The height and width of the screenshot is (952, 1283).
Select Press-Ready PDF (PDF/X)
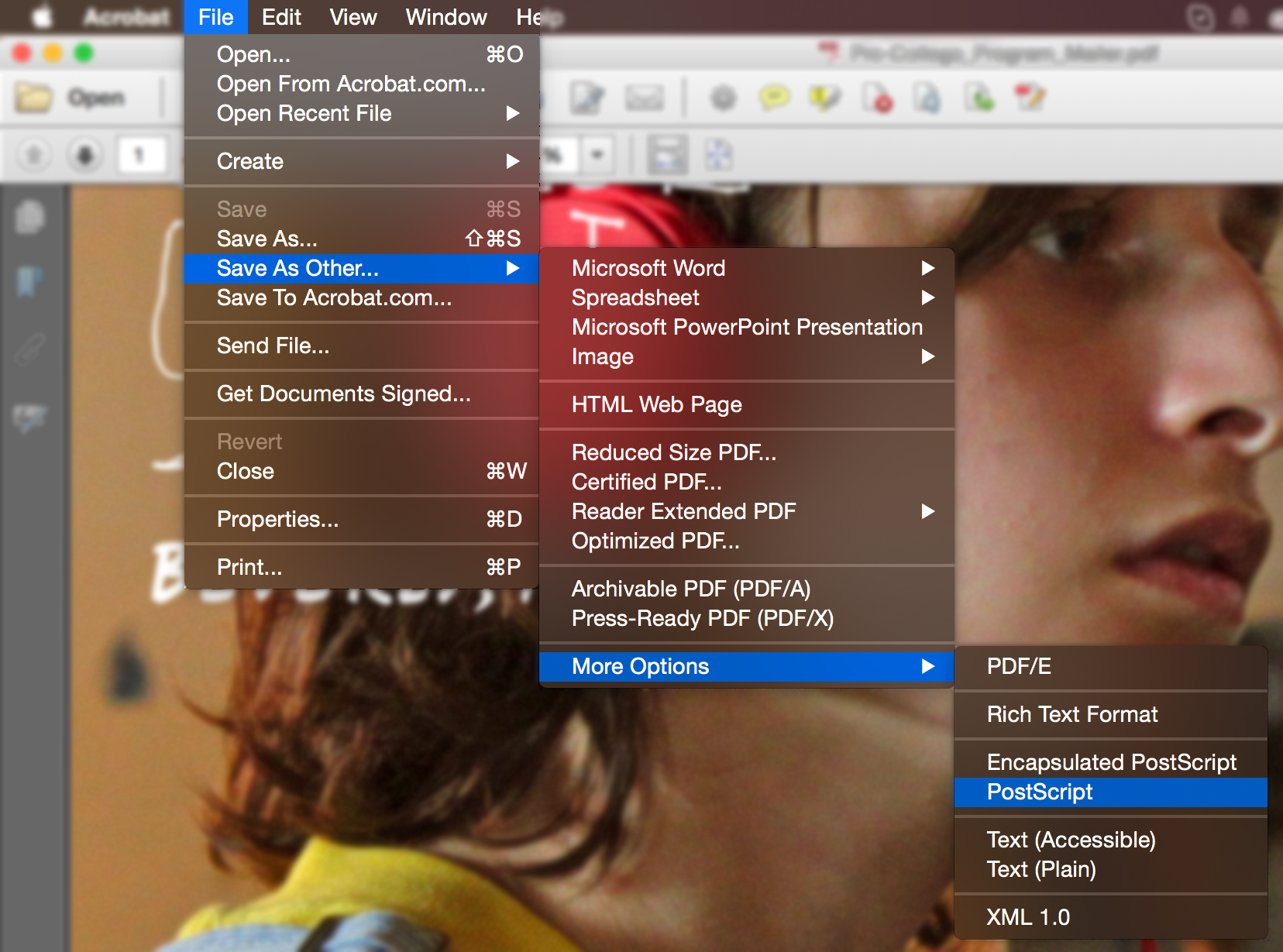click(x=747, y=618)
